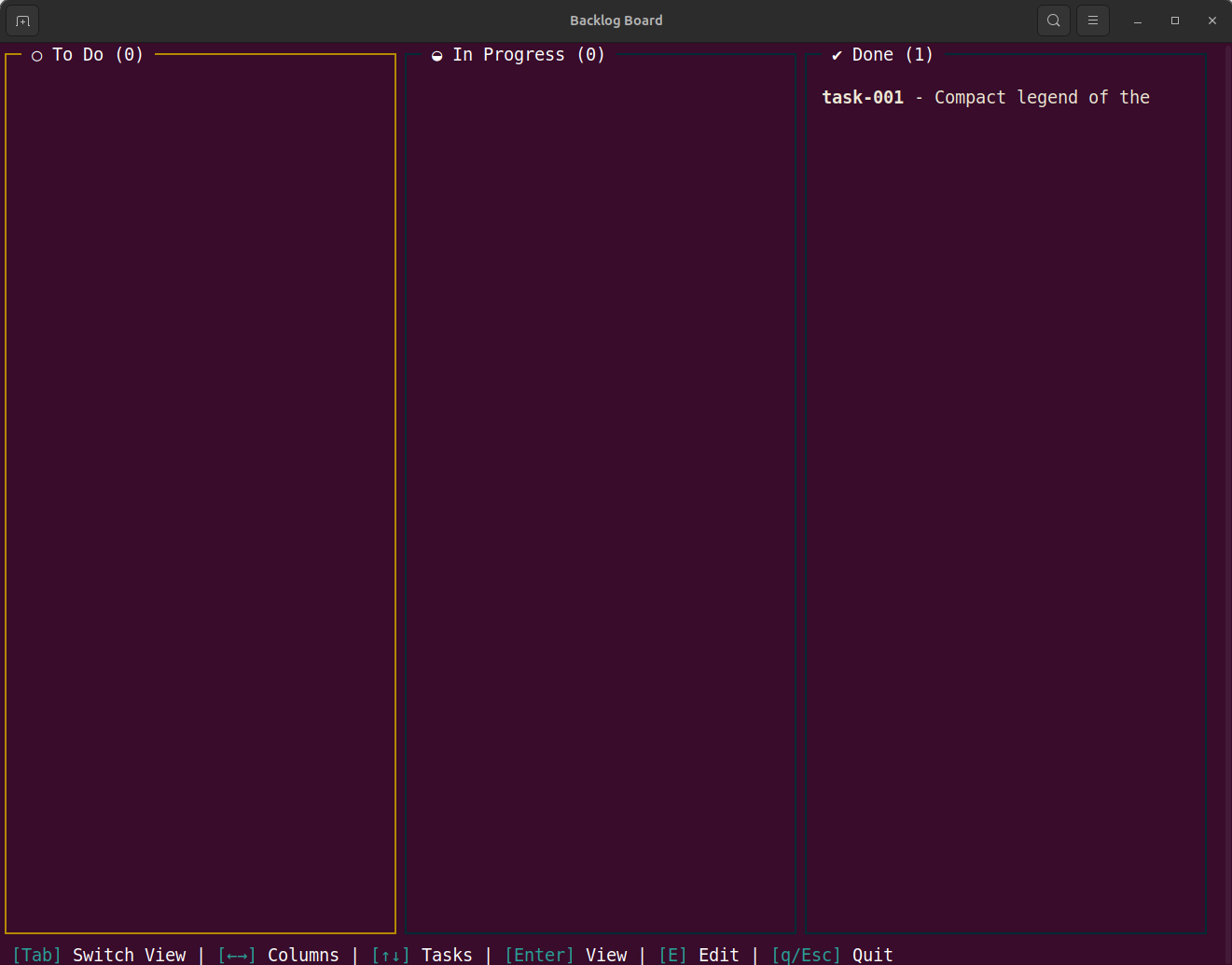Click the half-filled circle In Progress icon
The width and height of the screenshot is (1232, 965).
point(436,56)
